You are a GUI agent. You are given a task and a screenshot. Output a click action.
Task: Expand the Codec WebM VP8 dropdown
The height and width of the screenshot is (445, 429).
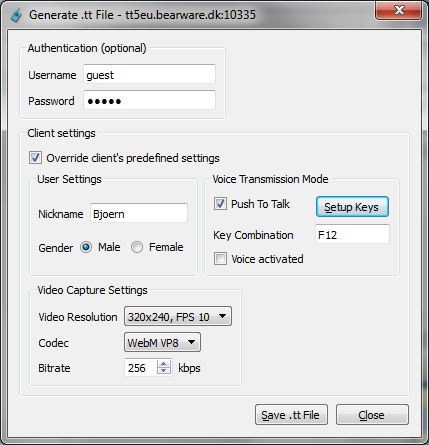click(x=162, y=342)
